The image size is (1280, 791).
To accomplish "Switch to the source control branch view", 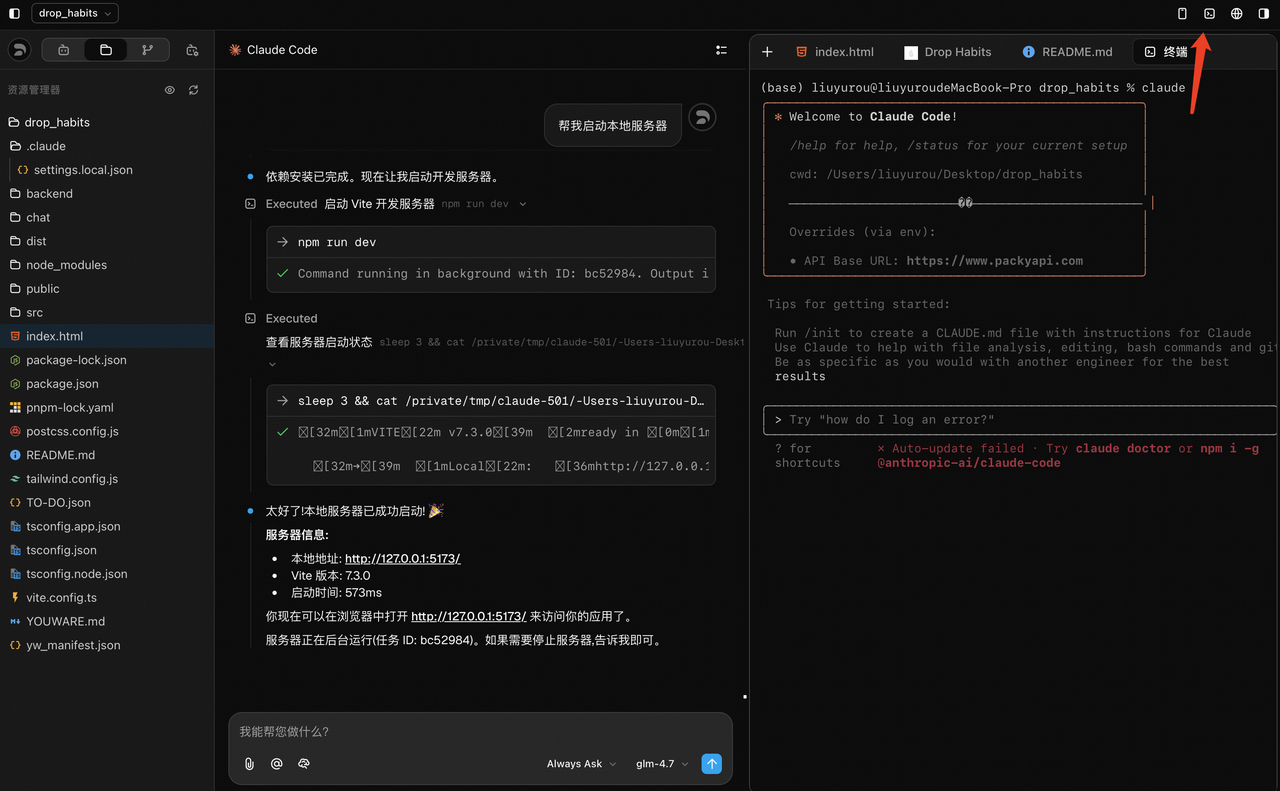I will click(148, 50).
